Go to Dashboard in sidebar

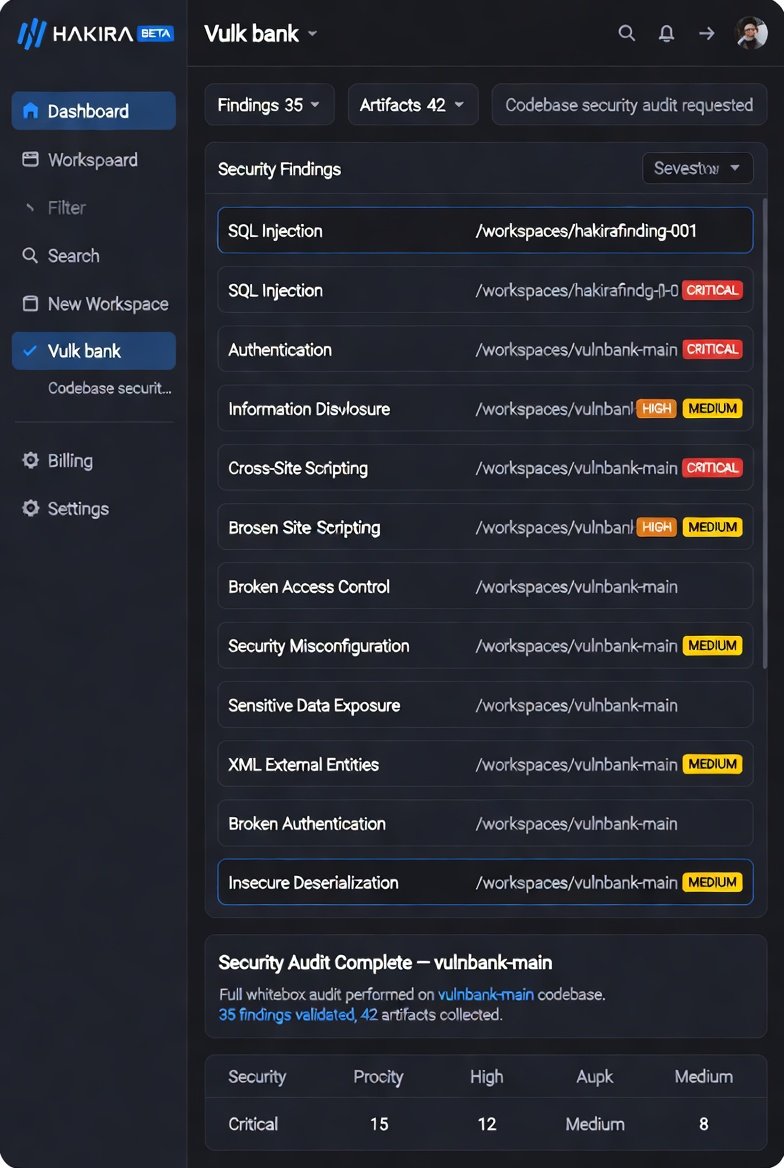(x=94, y=111)
